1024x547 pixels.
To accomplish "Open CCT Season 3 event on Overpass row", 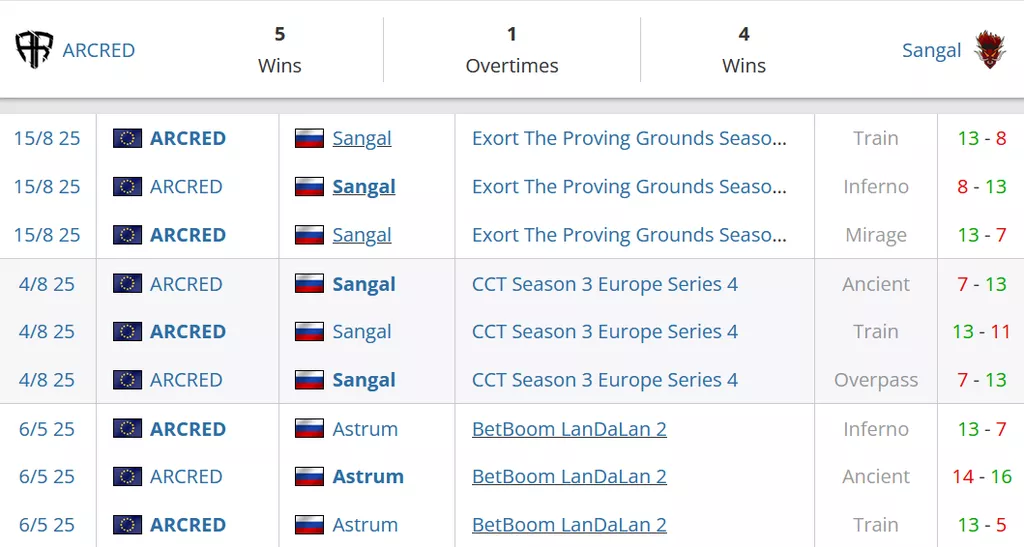I will (604, 380).
